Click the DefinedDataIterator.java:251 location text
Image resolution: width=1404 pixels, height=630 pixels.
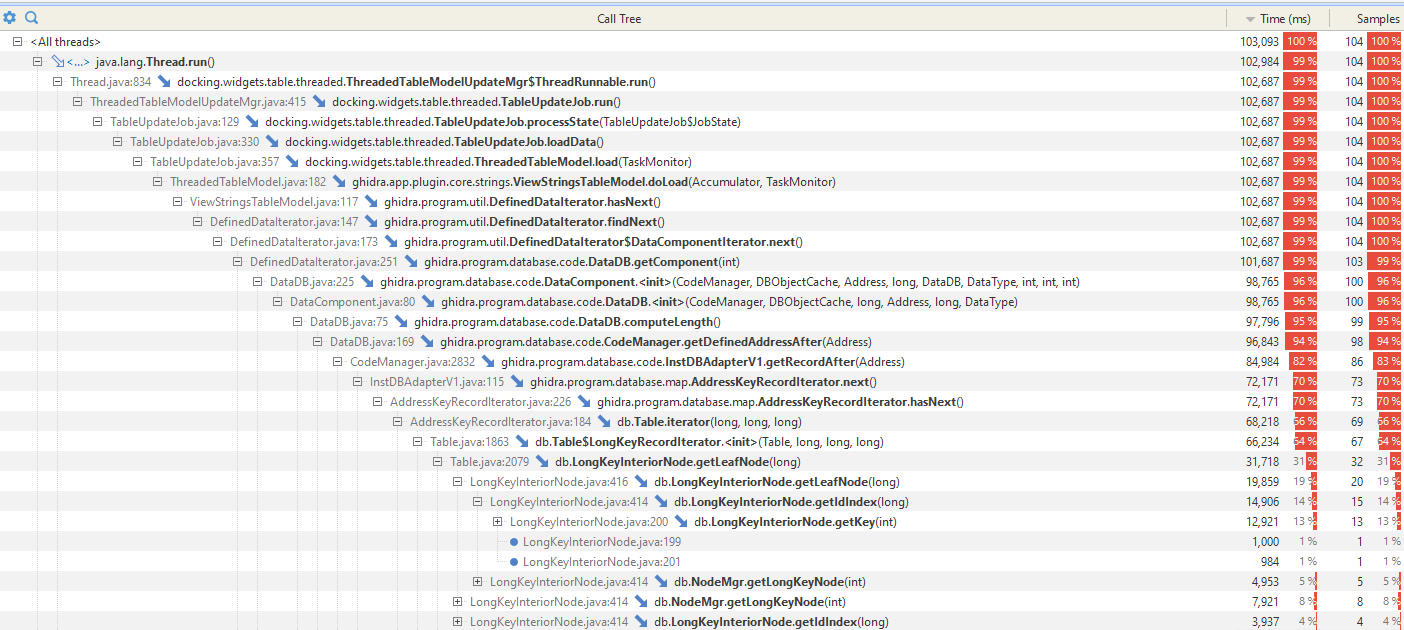(324, 262)
